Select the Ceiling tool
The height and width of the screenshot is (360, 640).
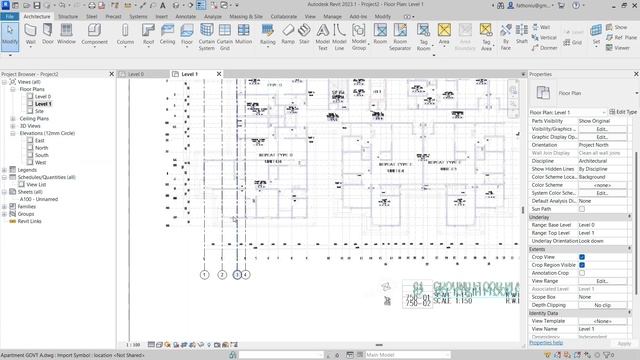point(167,34)
